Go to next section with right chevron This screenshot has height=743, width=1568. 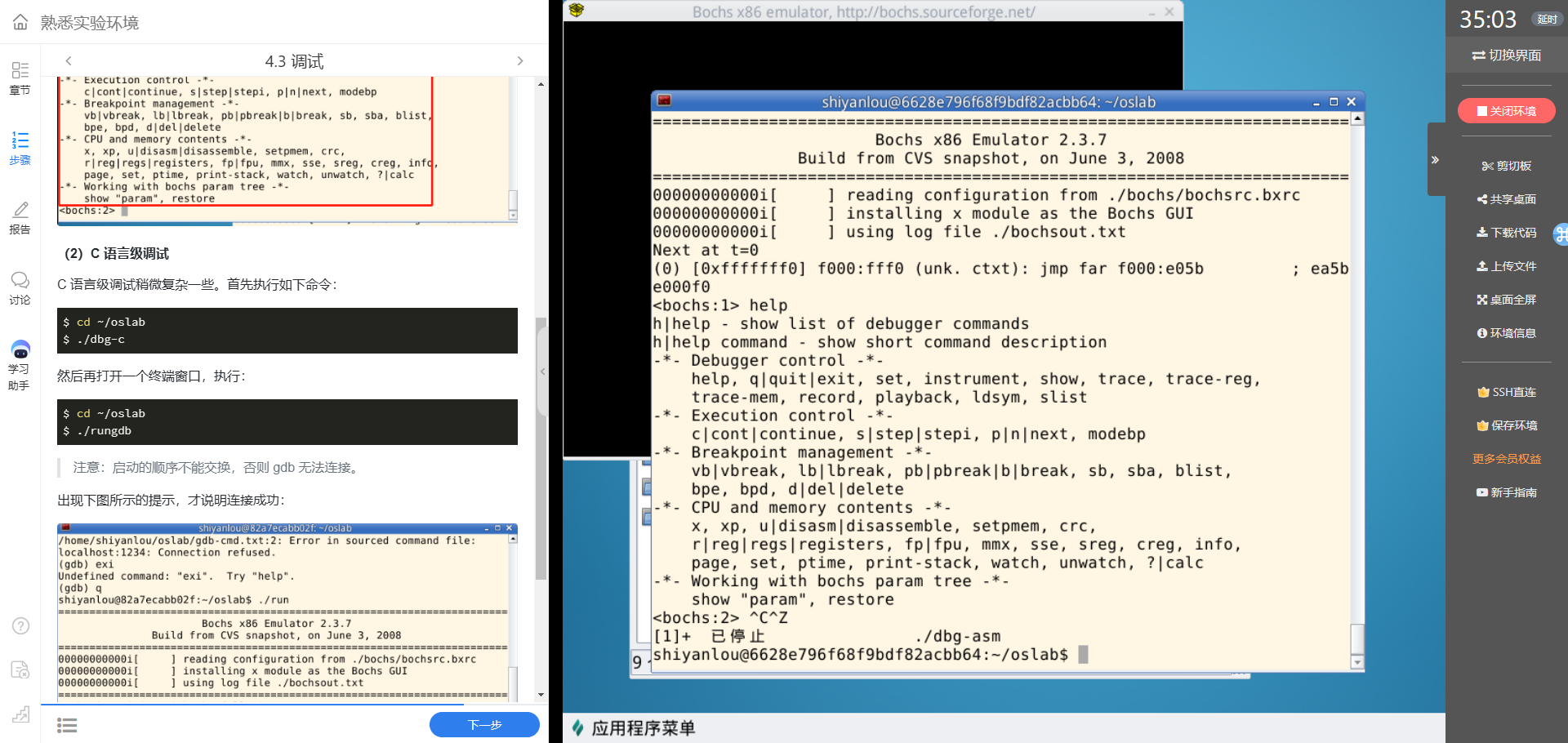pyautogui.click(x=520, y=61)
